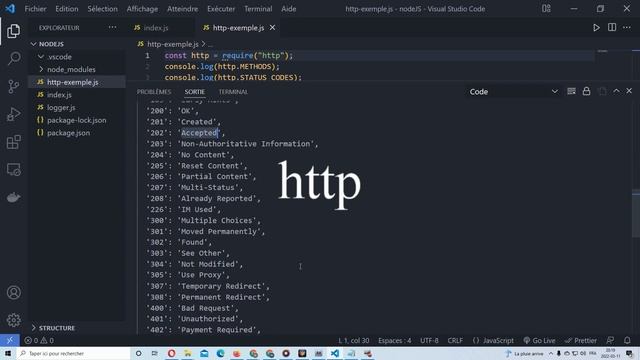Open the Task View taskbar icon
This screenshot has width=640, height=360.
[155, 353]
